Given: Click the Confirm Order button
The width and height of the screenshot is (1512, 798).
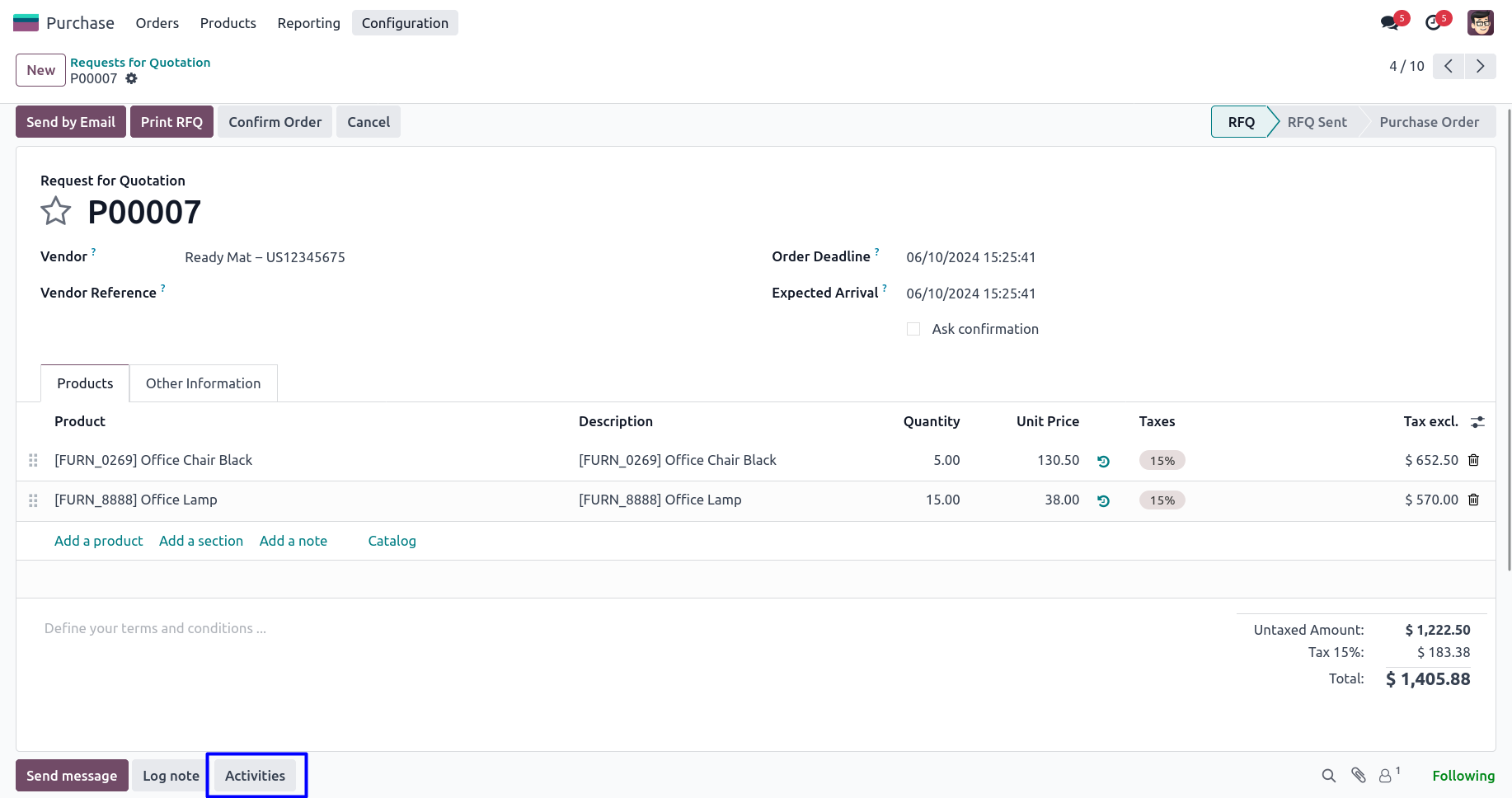Looking at the screenshot, I should (x=275, y=122).
